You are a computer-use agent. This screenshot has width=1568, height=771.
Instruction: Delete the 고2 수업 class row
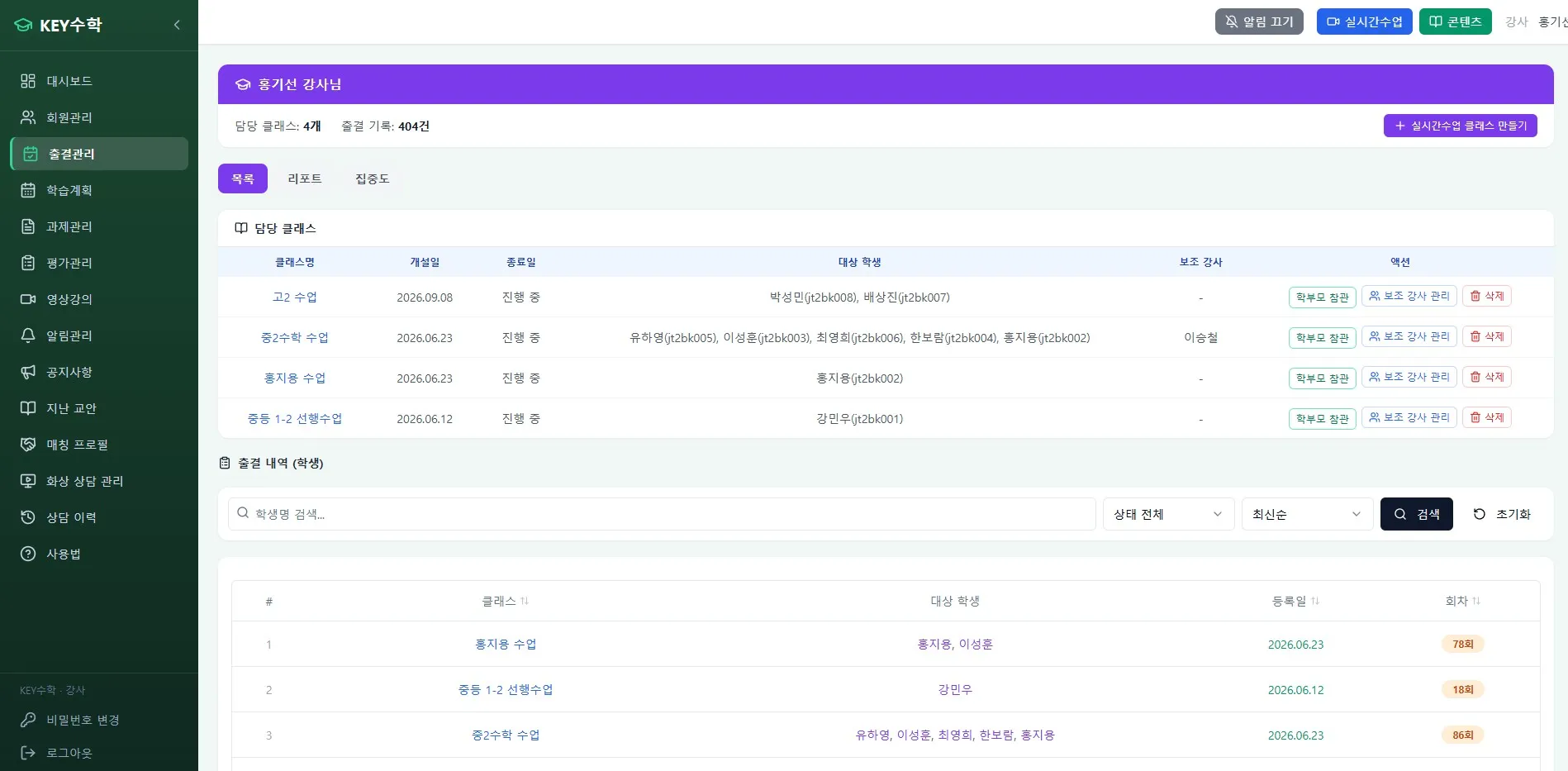click(x=1487, y=296)
